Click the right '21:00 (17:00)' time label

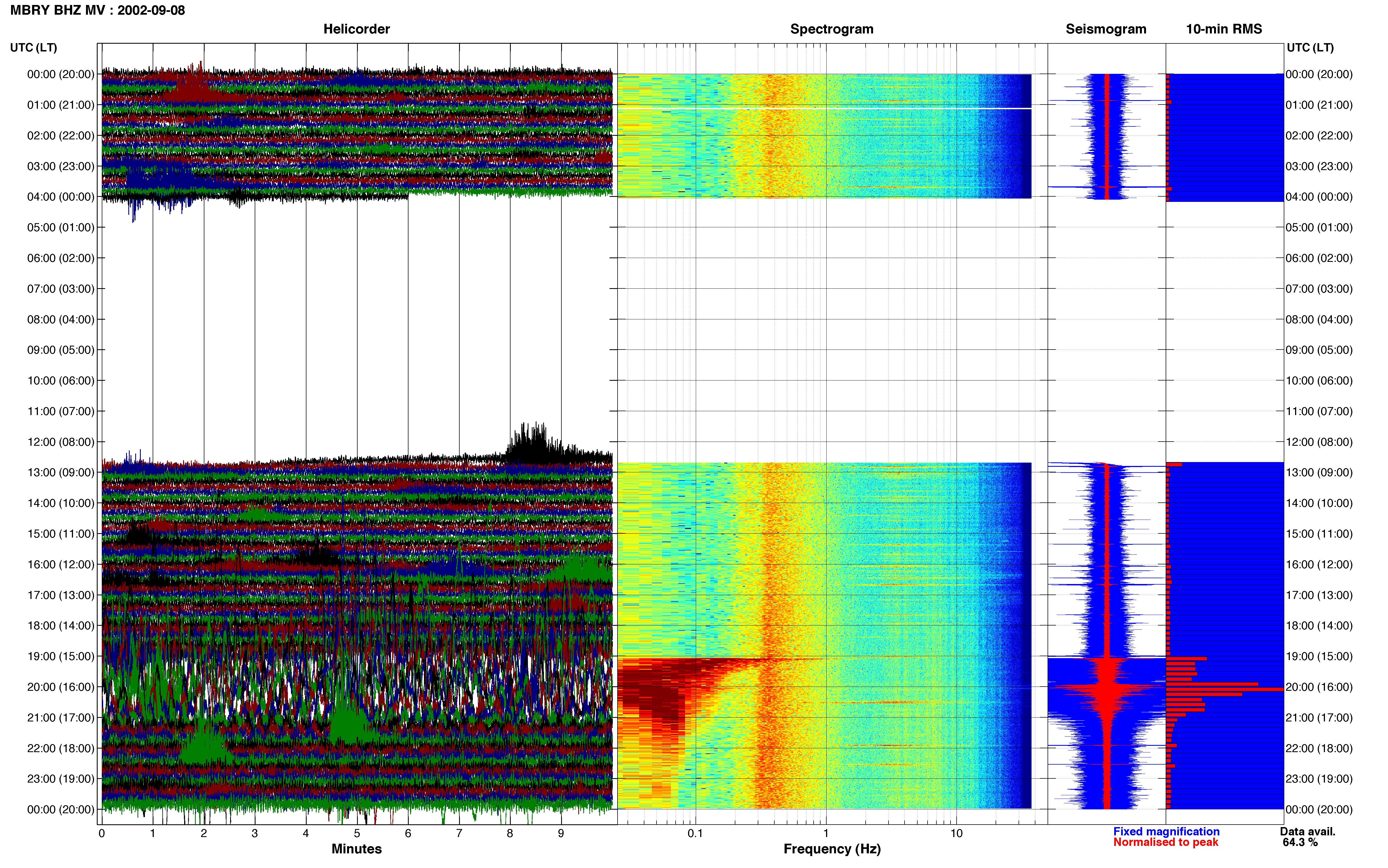[x=1319, y=718]
